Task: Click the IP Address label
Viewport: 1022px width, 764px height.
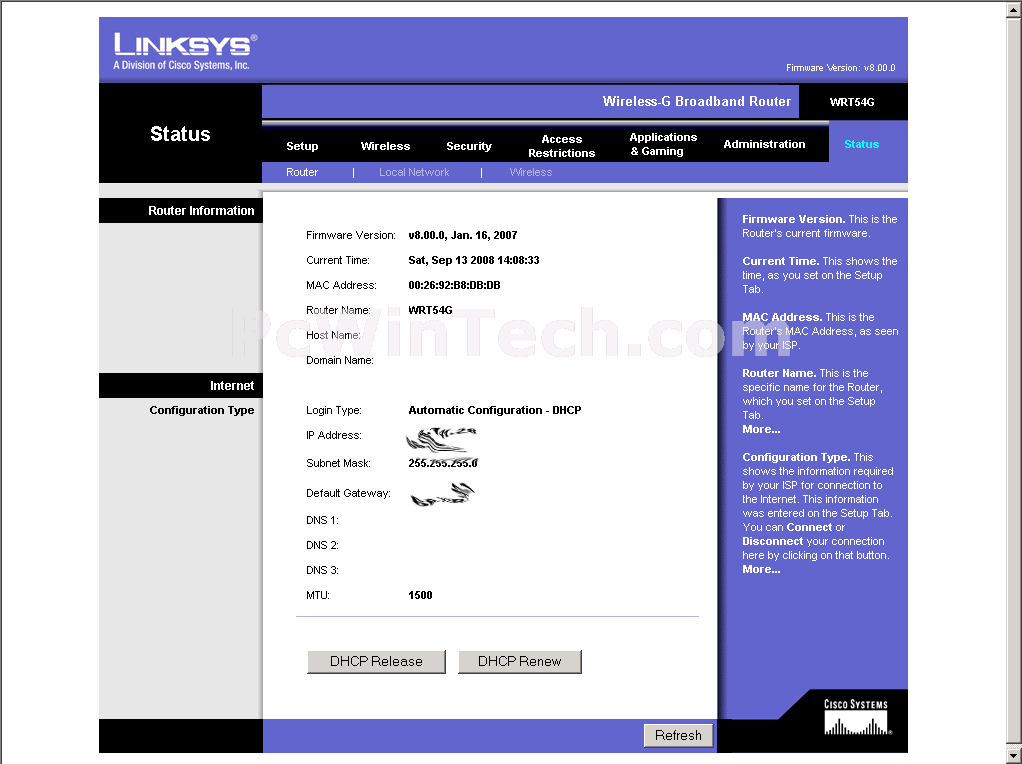Action: (334, 435)
